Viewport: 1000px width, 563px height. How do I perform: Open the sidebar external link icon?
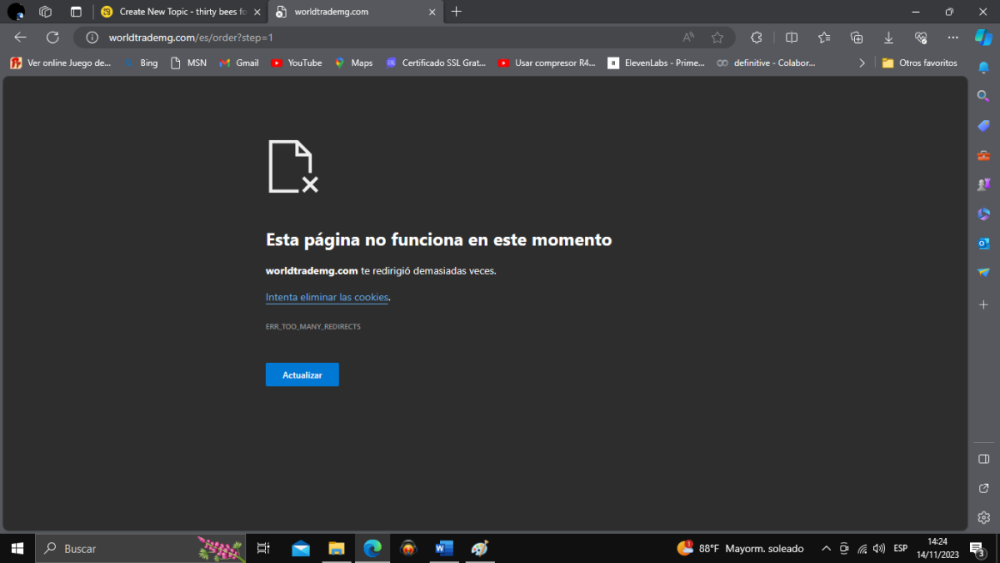click(x=983, y=488)
